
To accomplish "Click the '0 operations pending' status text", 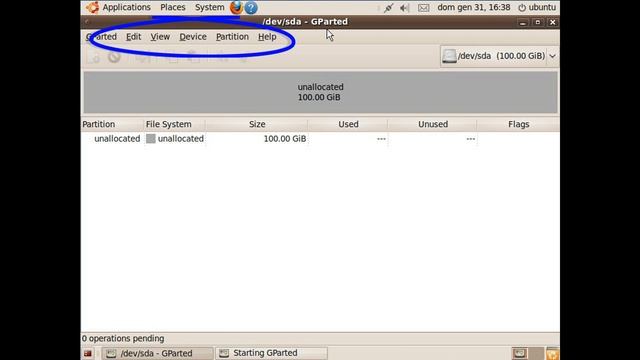I will click(123, 338).
